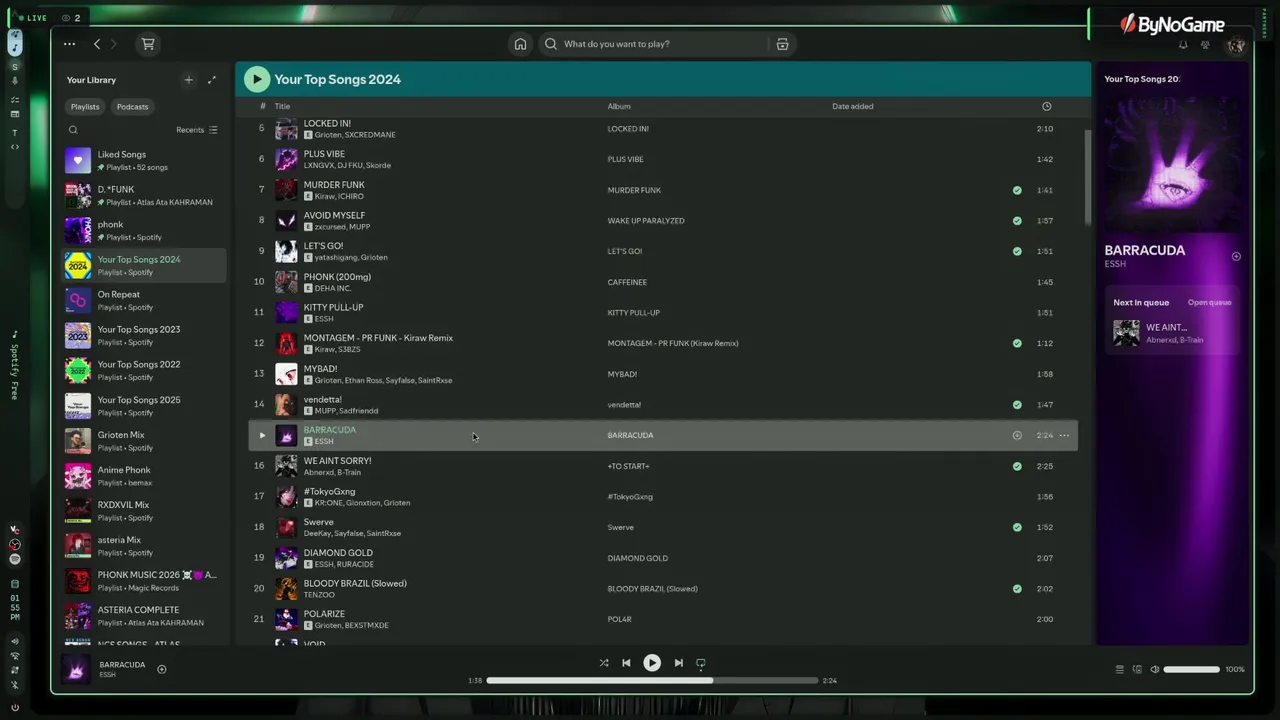Image resolution: width=1280 pixels, height=720 pixels.
Task: Play the BARRACUDA row via its play icon
Action: click(x=262, y=435)
